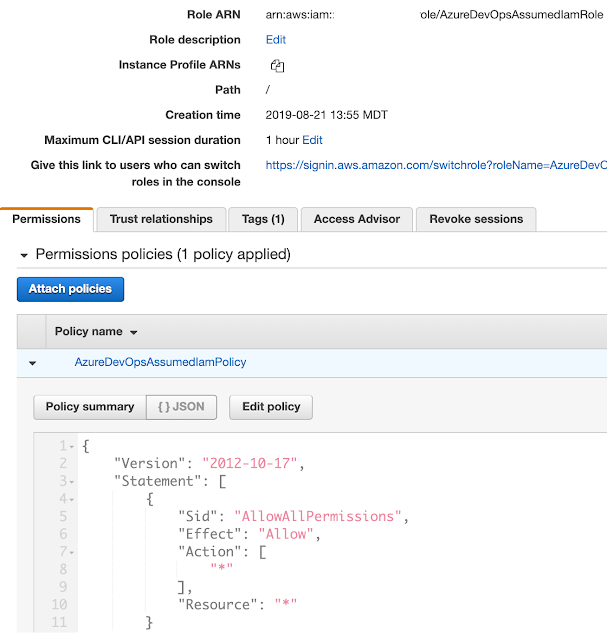Sort by Policy name column

[x=96, y=331]
